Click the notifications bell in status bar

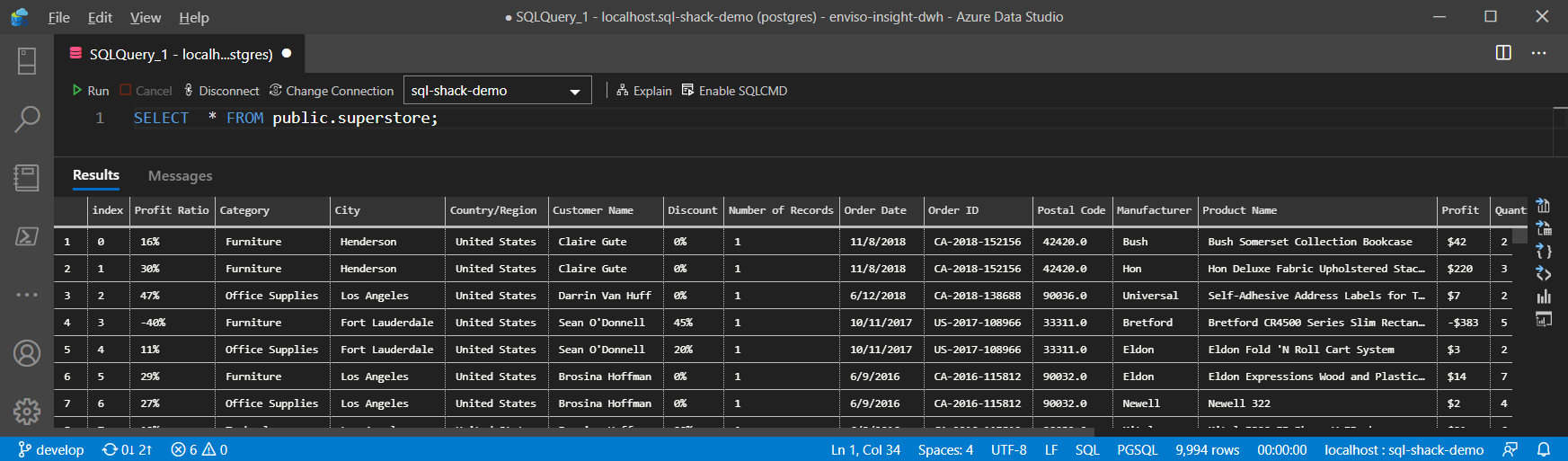pyautogui.click(x=1543, y=449)
